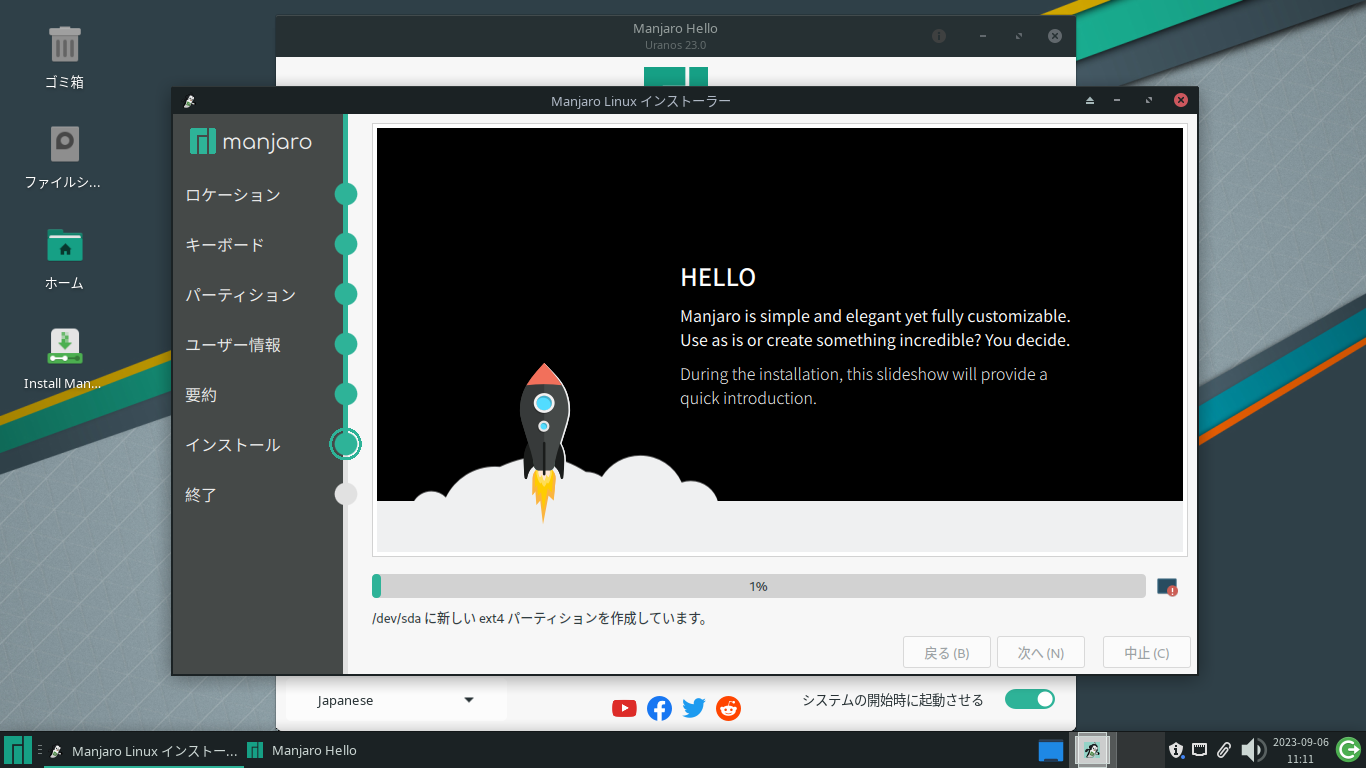
Task: Maximize the Manjaro installer window
Action: [x=1149, y=101]
